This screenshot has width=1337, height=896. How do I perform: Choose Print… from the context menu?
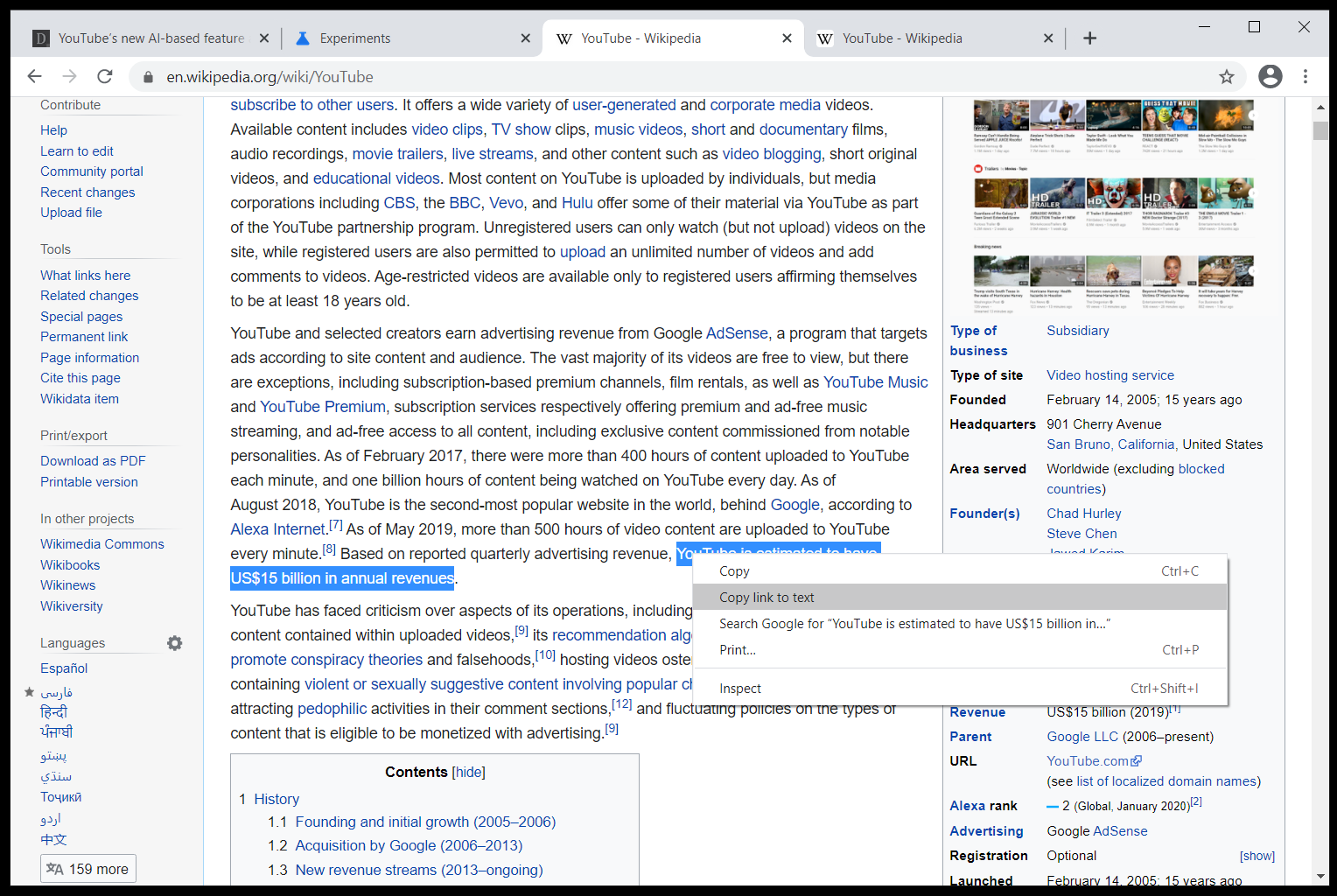click(960, 650)
